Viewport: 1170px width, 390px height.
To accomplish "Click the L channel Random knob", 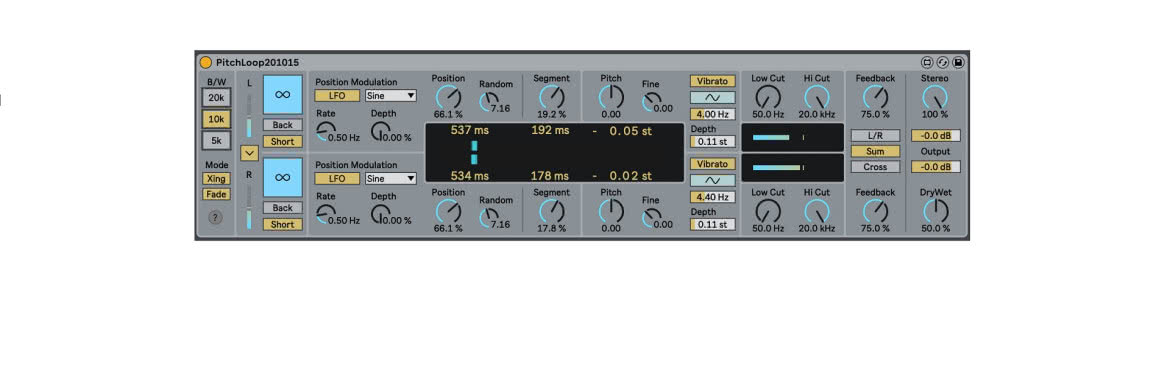I will click(x=489, y=101).
